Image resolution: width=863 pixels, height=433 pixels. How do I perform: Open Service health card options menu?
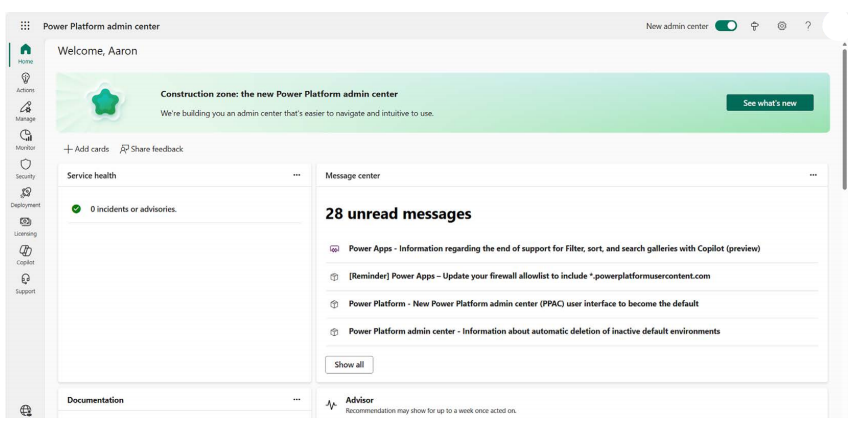(x=297, y=175)
